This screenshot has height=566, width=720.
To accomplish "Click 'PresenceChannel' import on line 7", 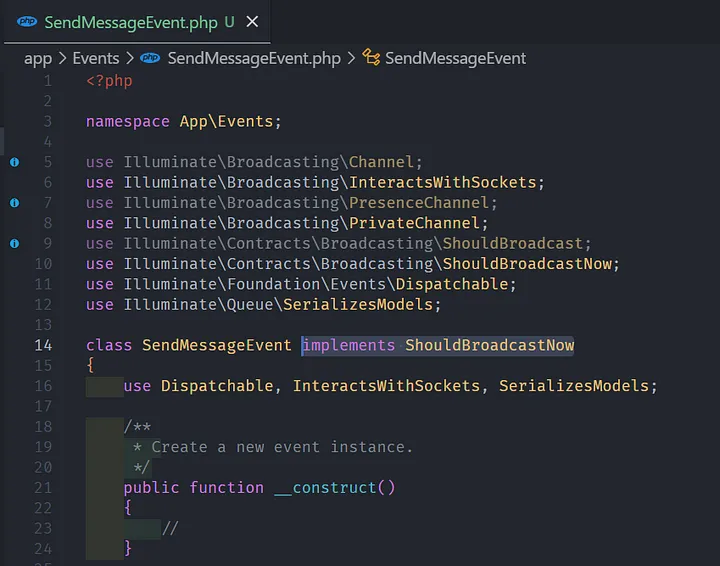I will [x=419, y=202].
